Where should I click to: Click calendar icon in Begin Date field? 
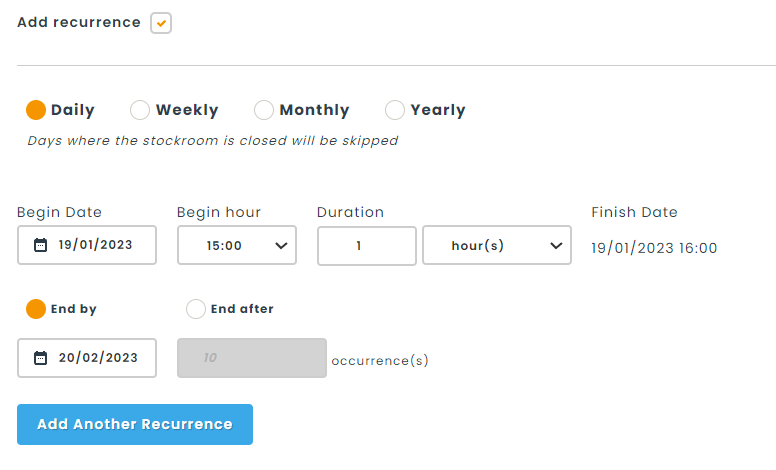(x=40, y=245)
